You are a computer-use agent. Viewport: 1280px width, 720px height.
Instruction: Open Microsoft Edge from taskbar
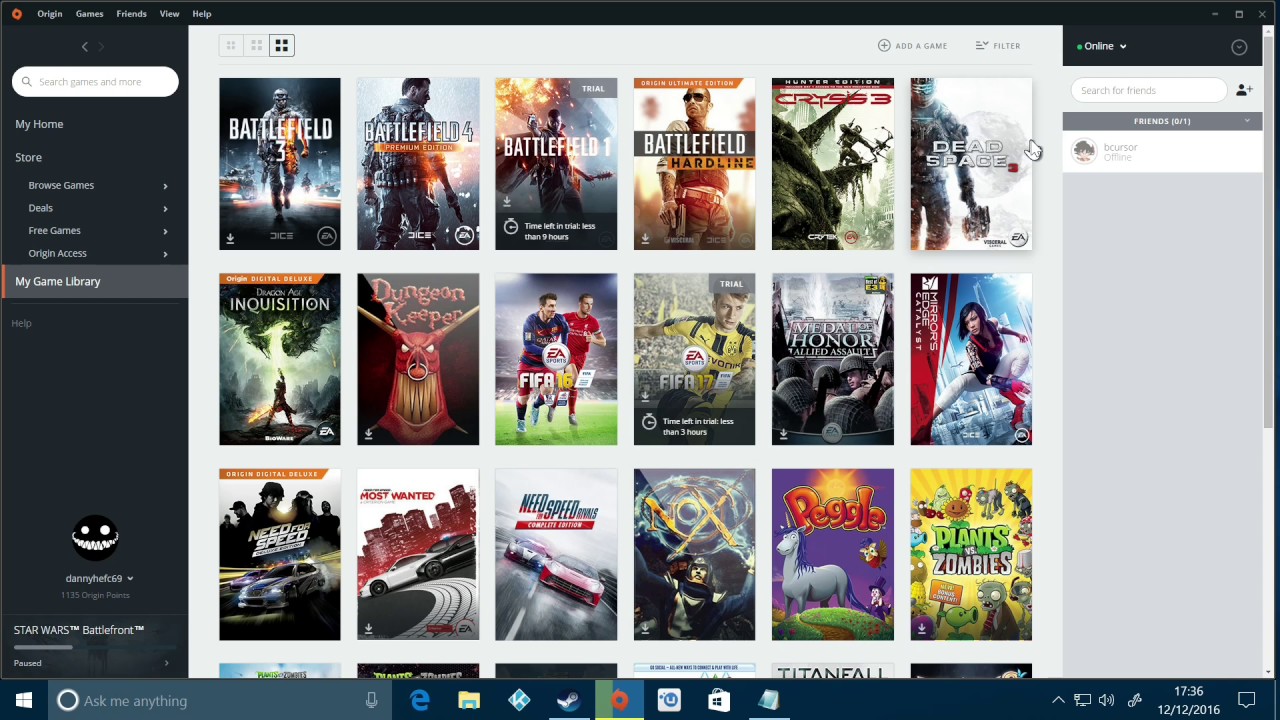click(419, 700)
